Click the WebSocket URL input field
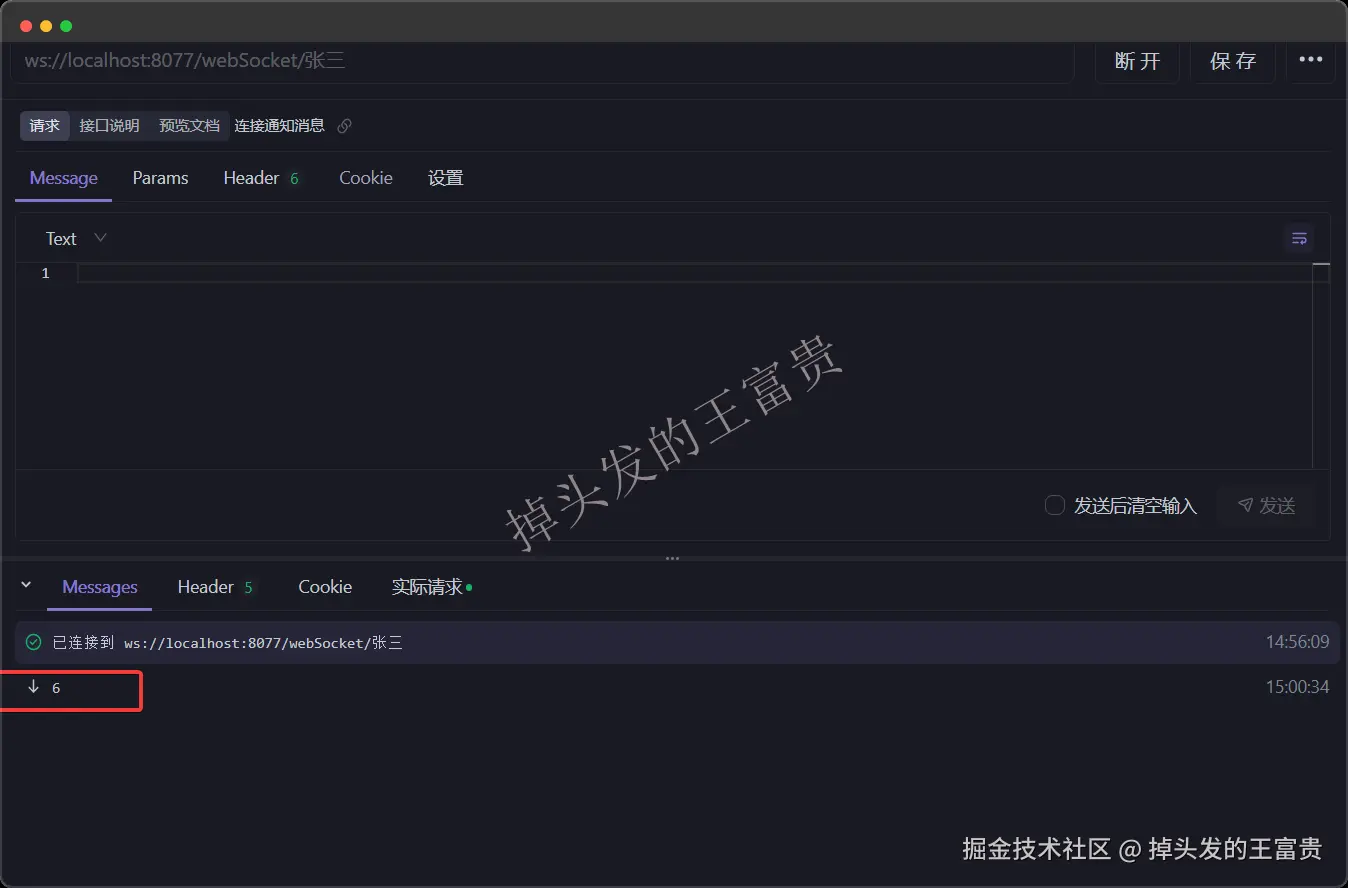Screen dimensions: 1348x888 point(542,61)
